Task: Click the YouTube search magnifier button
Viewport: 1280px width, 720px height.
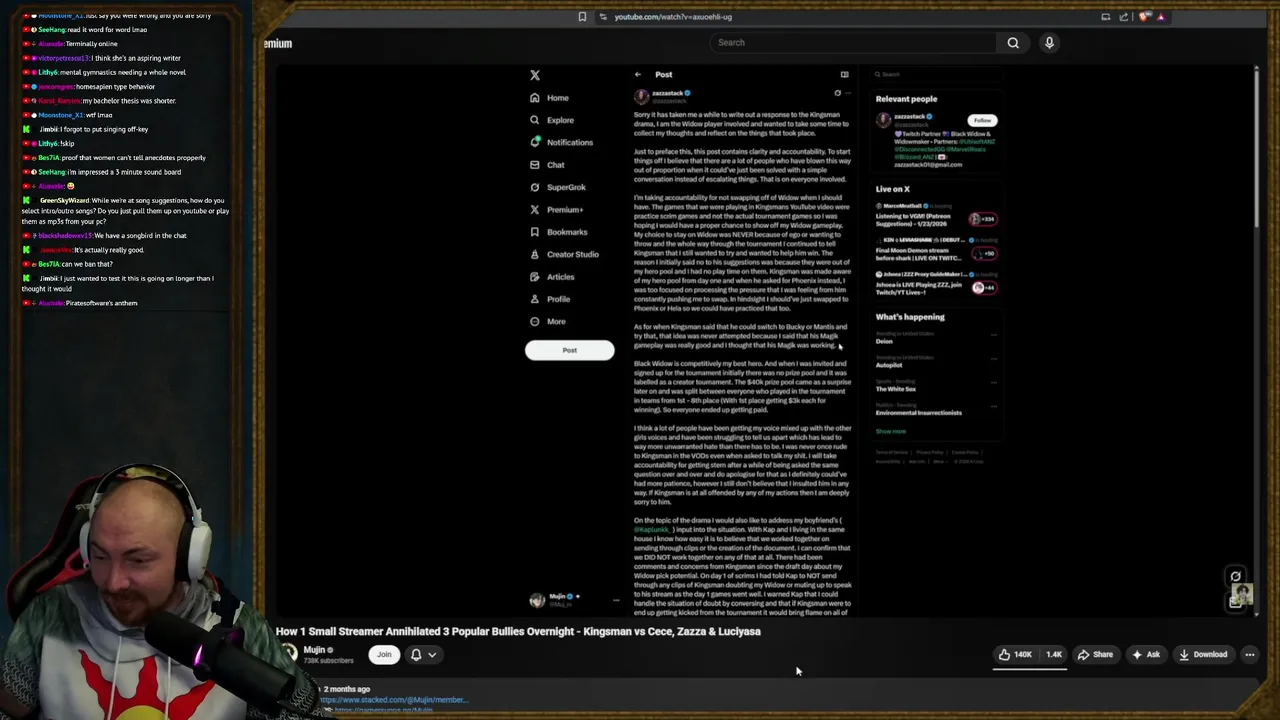Action: (x=1013, y=42)
